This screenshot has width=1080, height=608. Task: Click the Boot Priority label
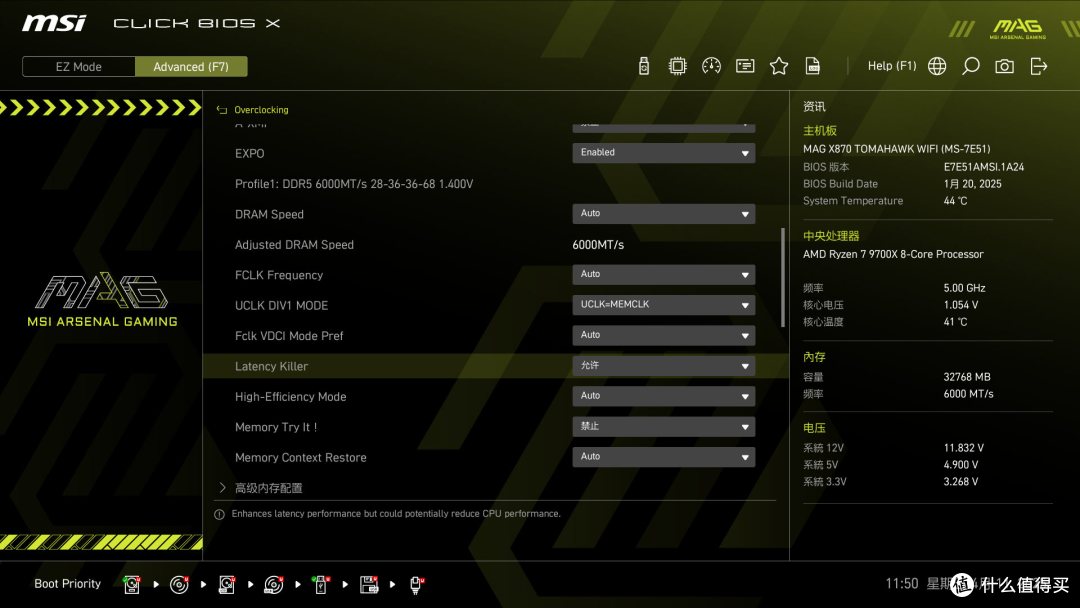pyautogui.click(x=68, y=583)
